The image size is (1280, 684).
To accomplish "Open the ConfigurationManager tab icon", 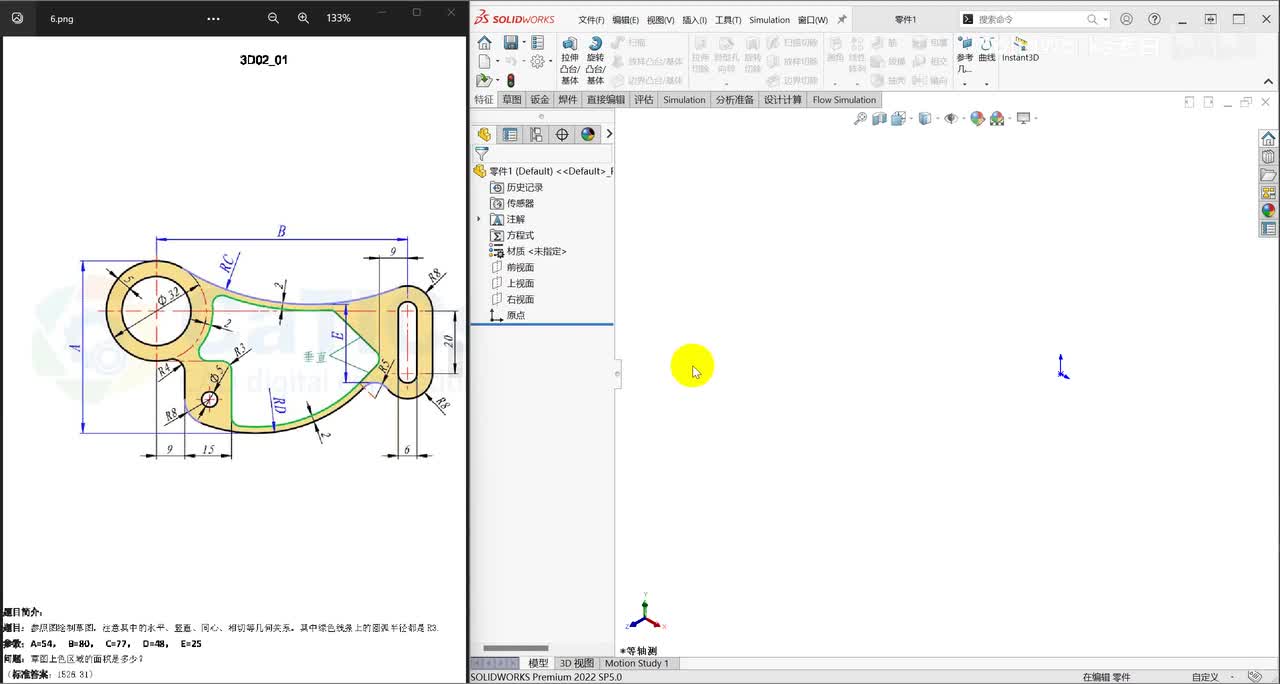I will [x=536, y=134].
